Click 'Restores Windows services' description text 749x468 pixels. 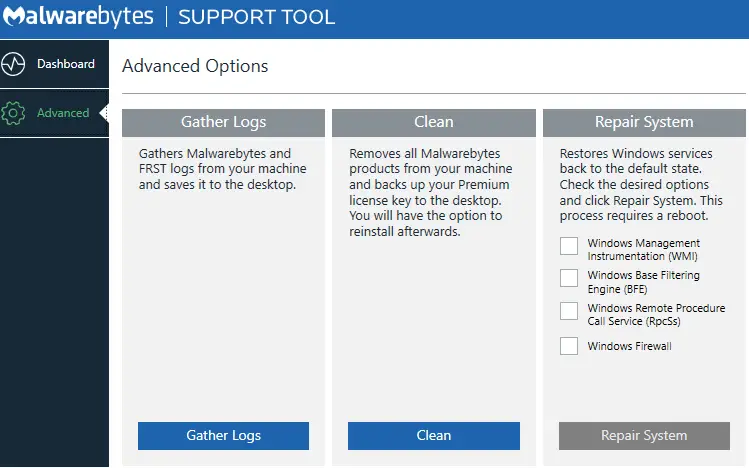coord(641,185)
